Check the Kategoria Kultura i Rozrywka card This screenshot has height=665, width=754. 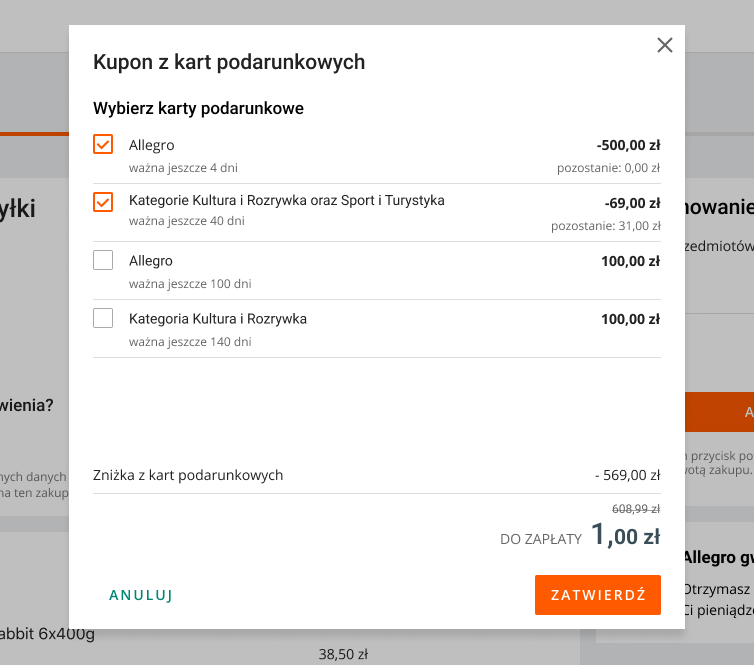point(103,318)
